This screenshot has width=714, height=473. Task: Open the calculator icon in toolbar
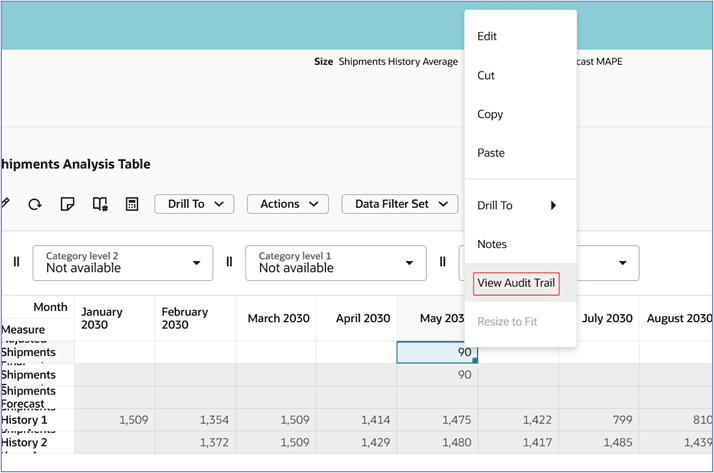tap(132, 204)
